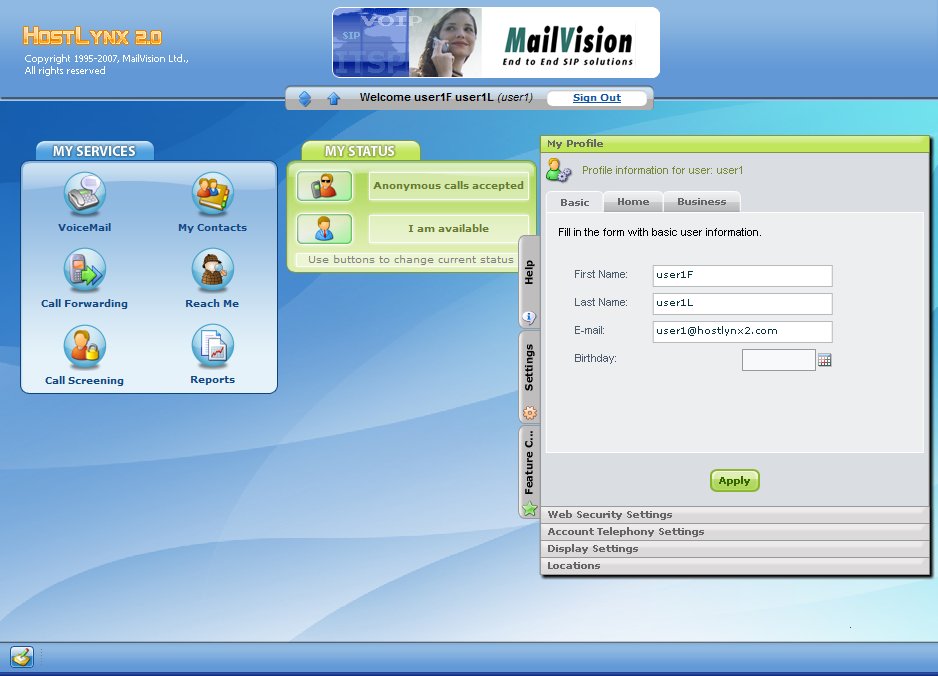
Task: Switch to the Business profile tab
Action: [701, 202]
